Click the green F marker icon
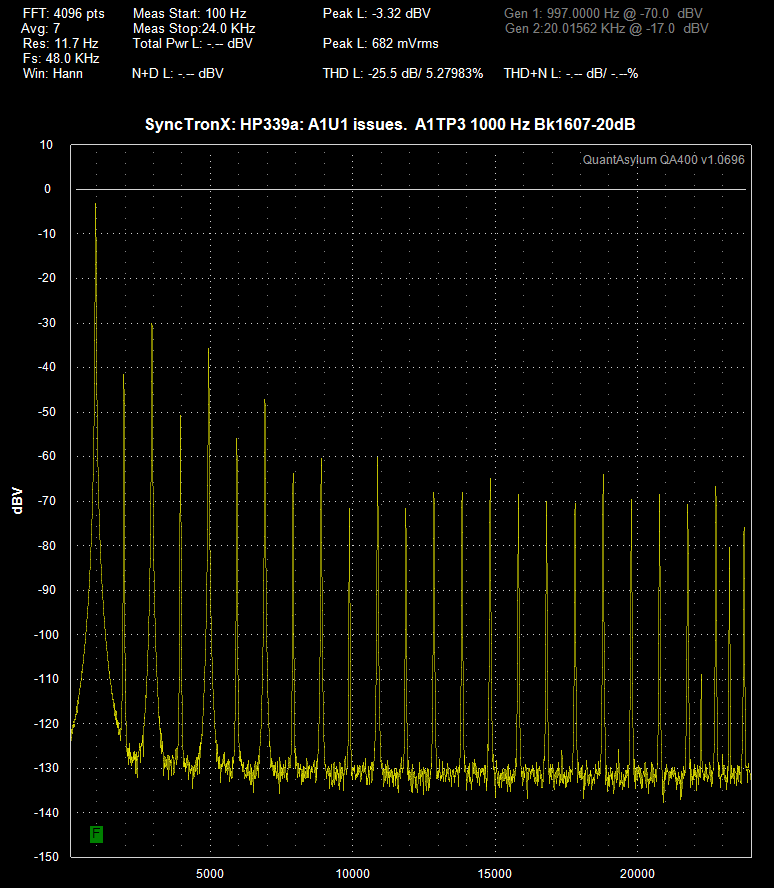 pyautogui.click(x=96, y=834)
